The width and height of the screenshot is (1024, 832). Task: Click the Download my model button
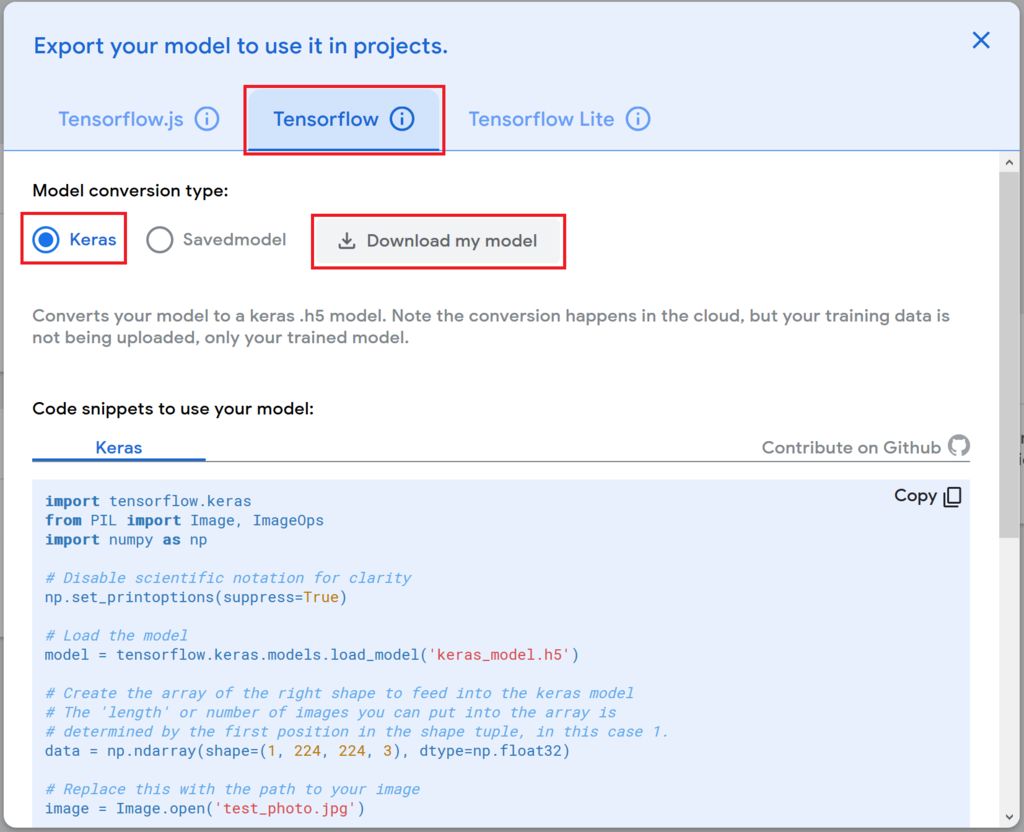click(438, 241)
